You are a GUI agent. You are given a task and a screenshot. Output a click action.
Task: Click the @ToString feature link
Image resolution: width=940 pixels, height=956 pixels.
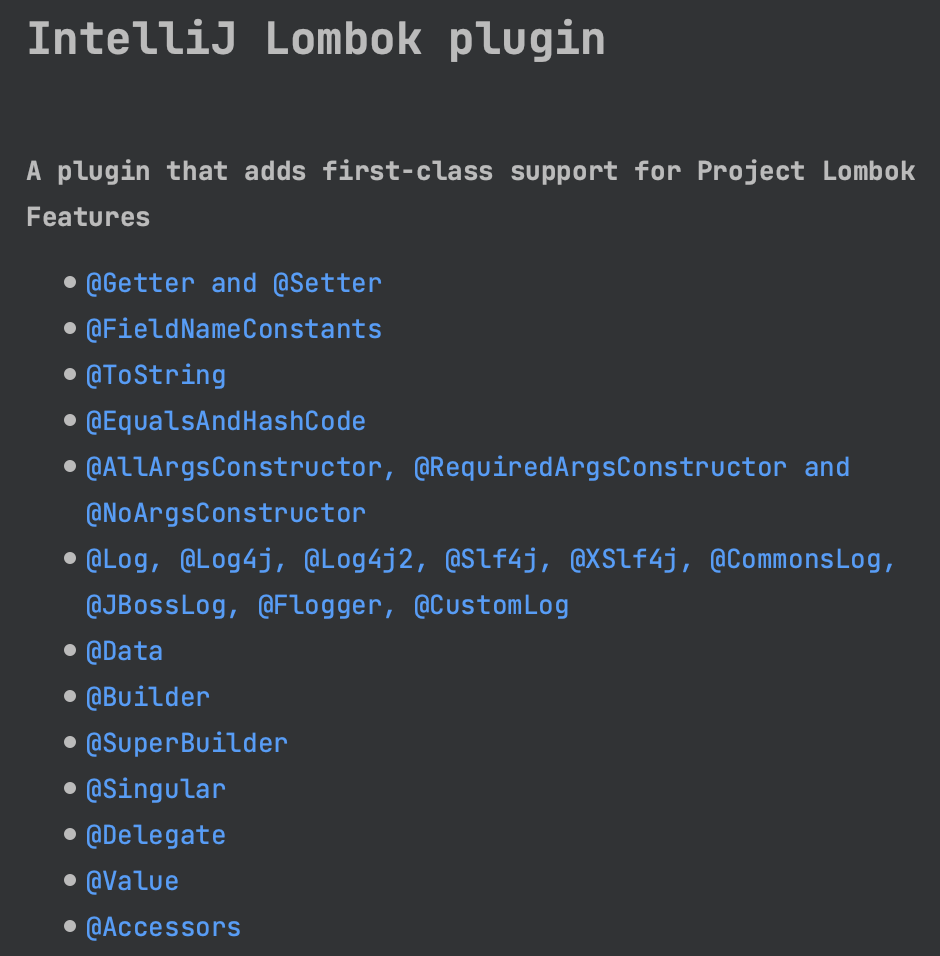(156, 376)
